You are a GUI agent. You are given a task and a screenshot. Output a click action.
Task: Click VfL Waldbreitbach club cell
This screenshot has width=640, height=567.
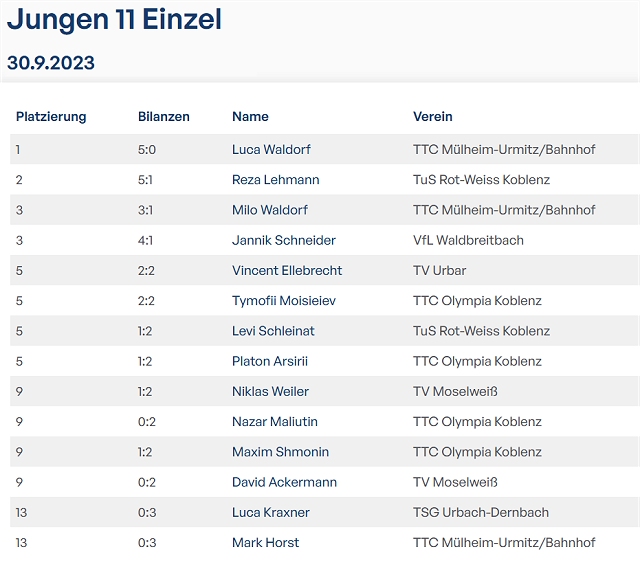point(468,240)
